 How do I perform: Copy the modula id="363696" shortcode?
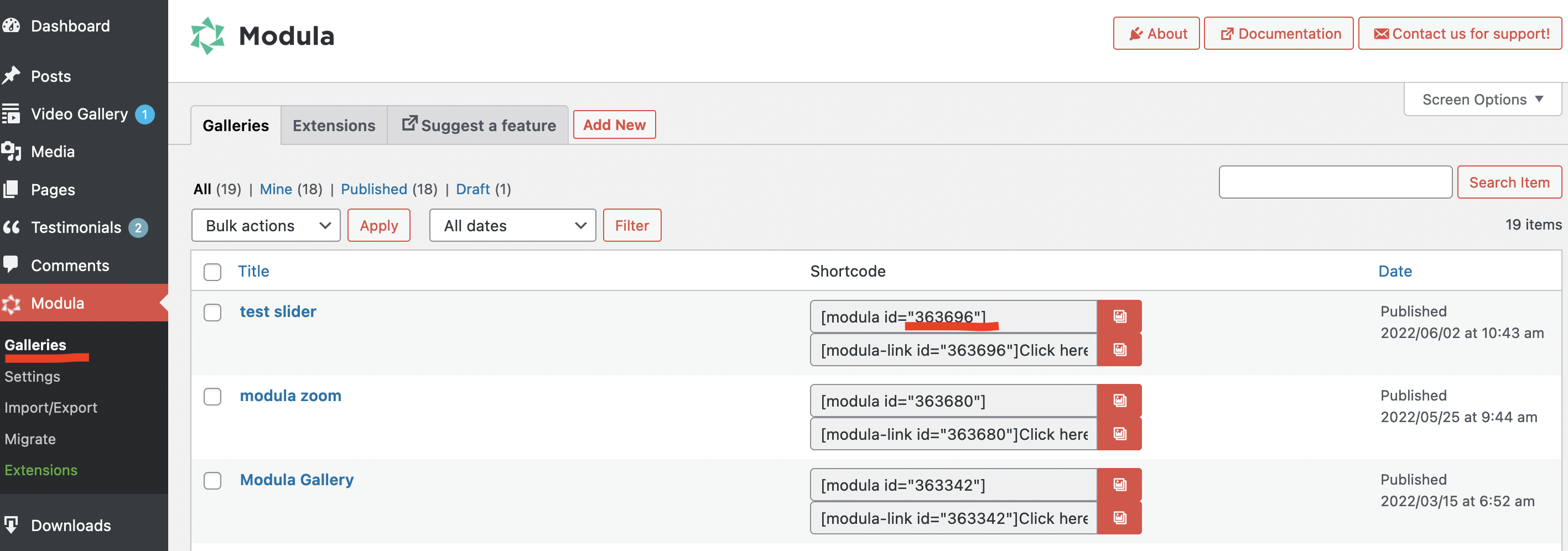tap(1119, 316)
